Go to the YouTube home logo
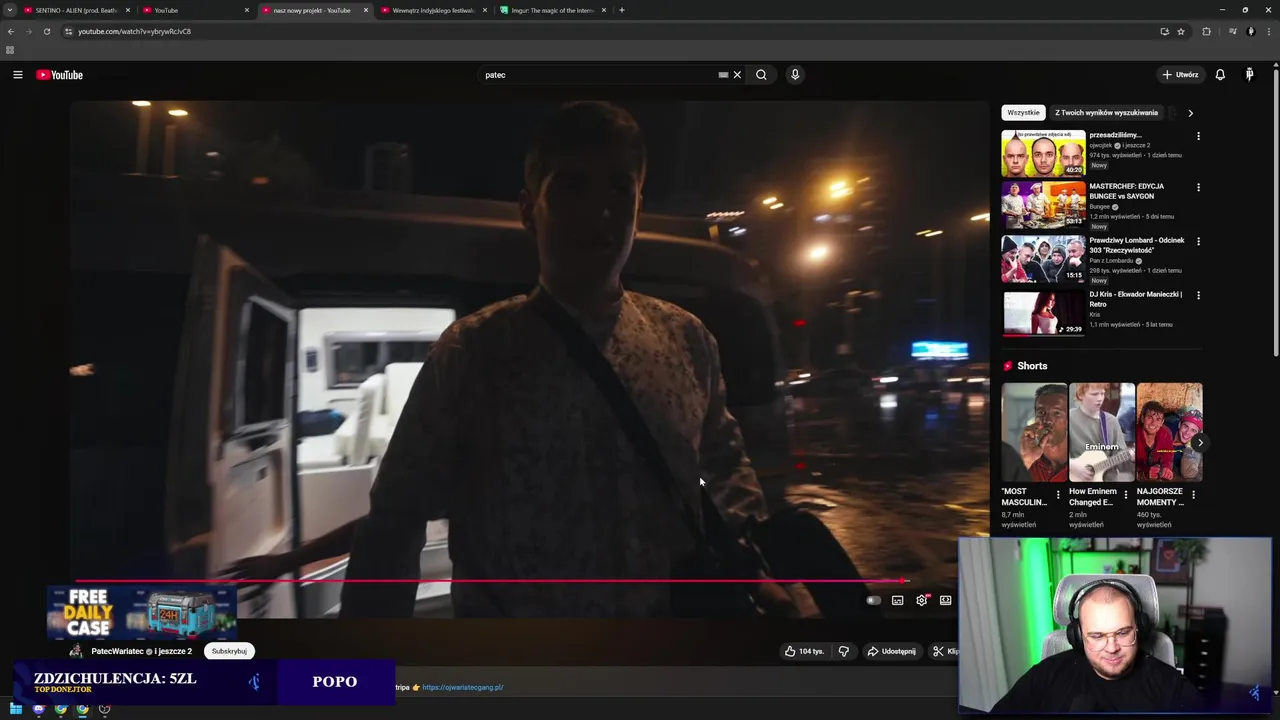Viewport: 1280px width, 720px height. point(59,75)
